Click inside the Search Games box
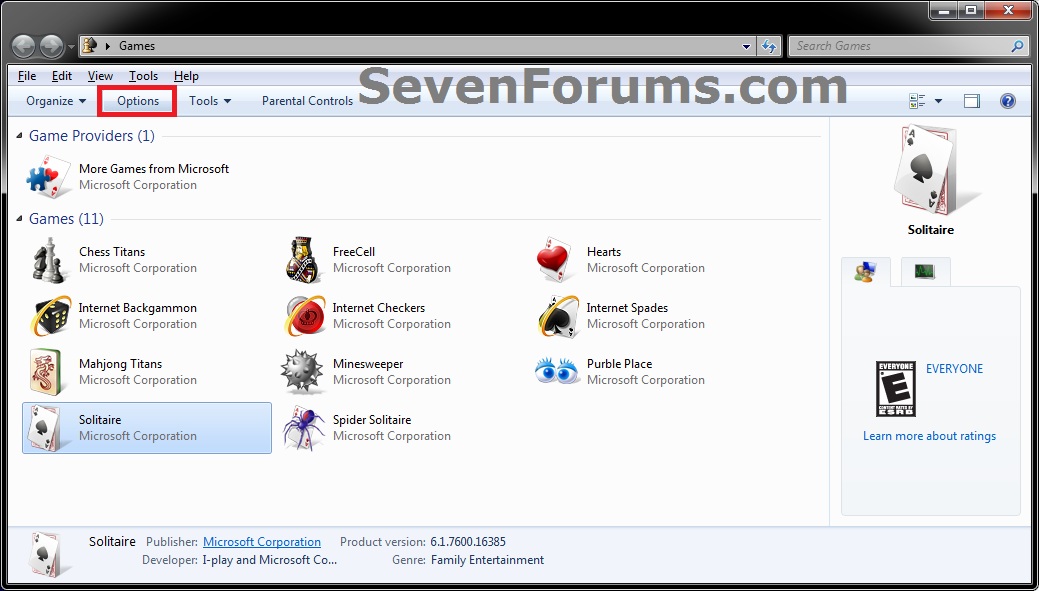 point(900,45)
